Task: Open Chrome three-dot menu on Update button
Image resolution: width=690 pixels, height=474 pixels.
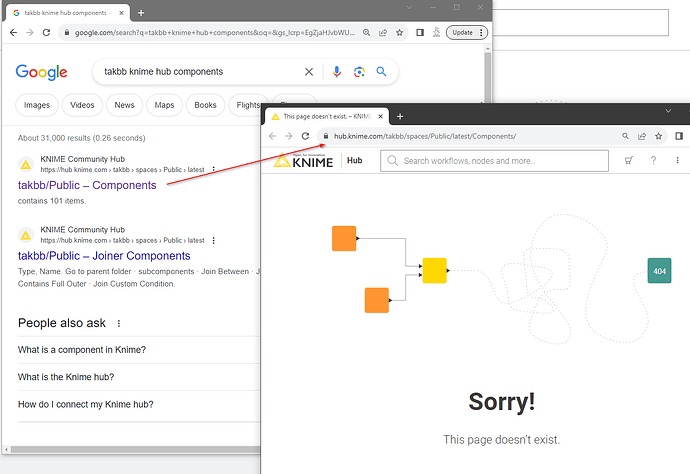Action: 481,33
